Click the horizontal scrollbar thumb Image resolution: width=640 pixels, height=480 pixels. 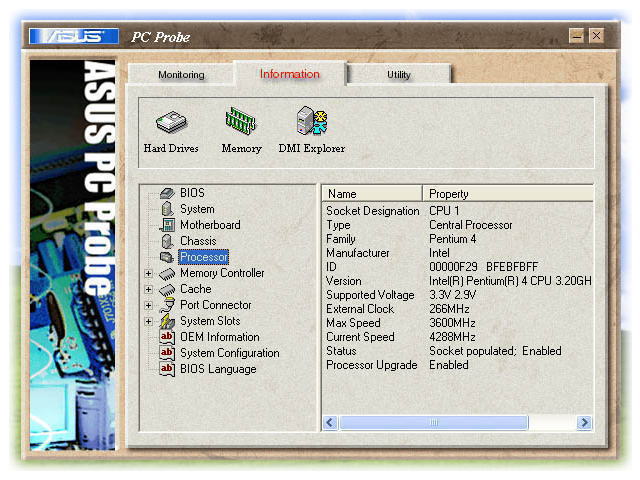(433, 422)
